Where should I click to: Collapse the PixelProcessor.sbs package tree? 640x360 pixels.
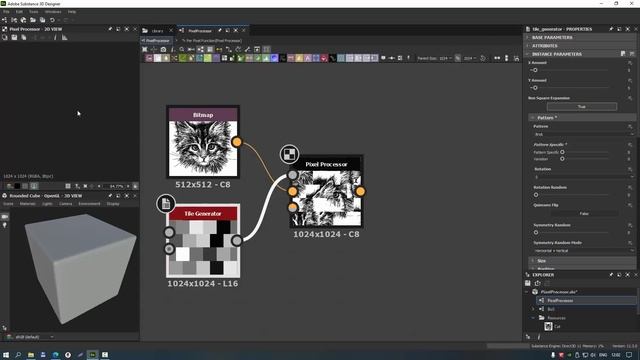pos(527,292)
